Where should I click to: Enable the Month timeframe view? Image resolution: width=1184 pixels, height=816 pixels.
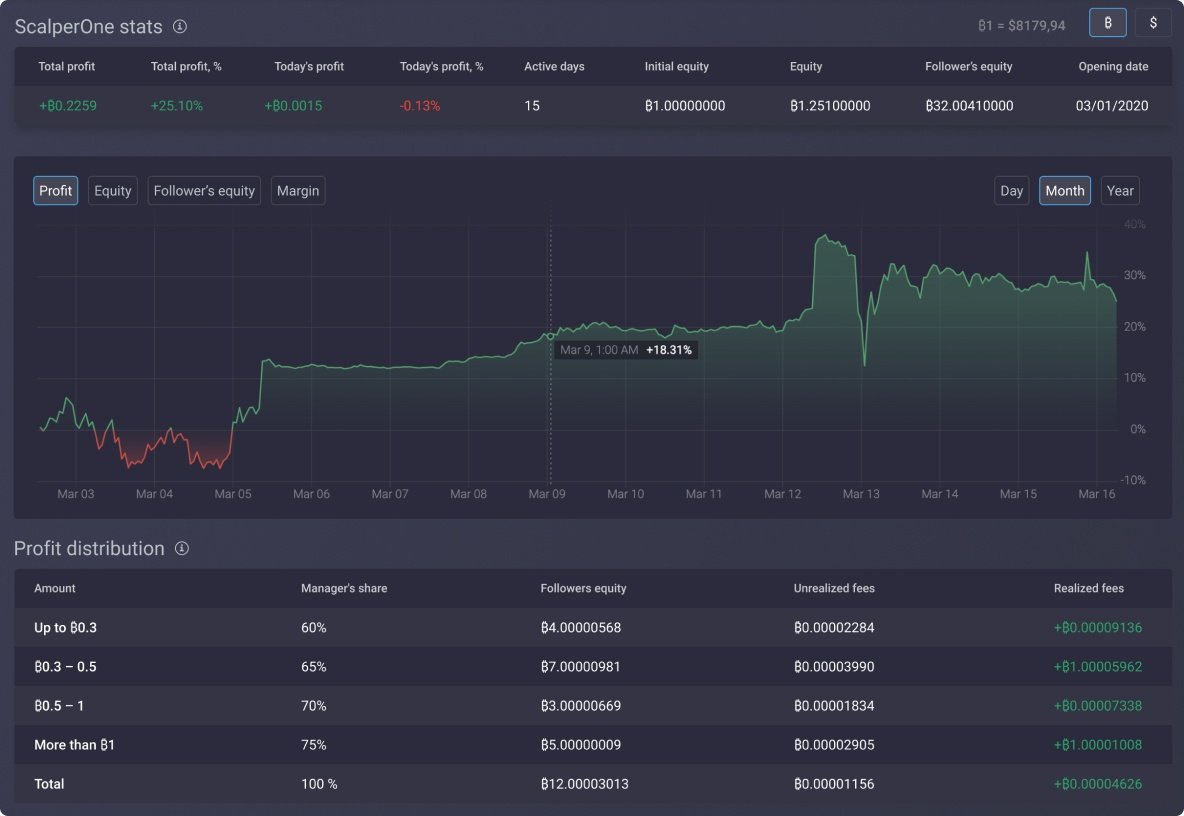click(1064, 190)
